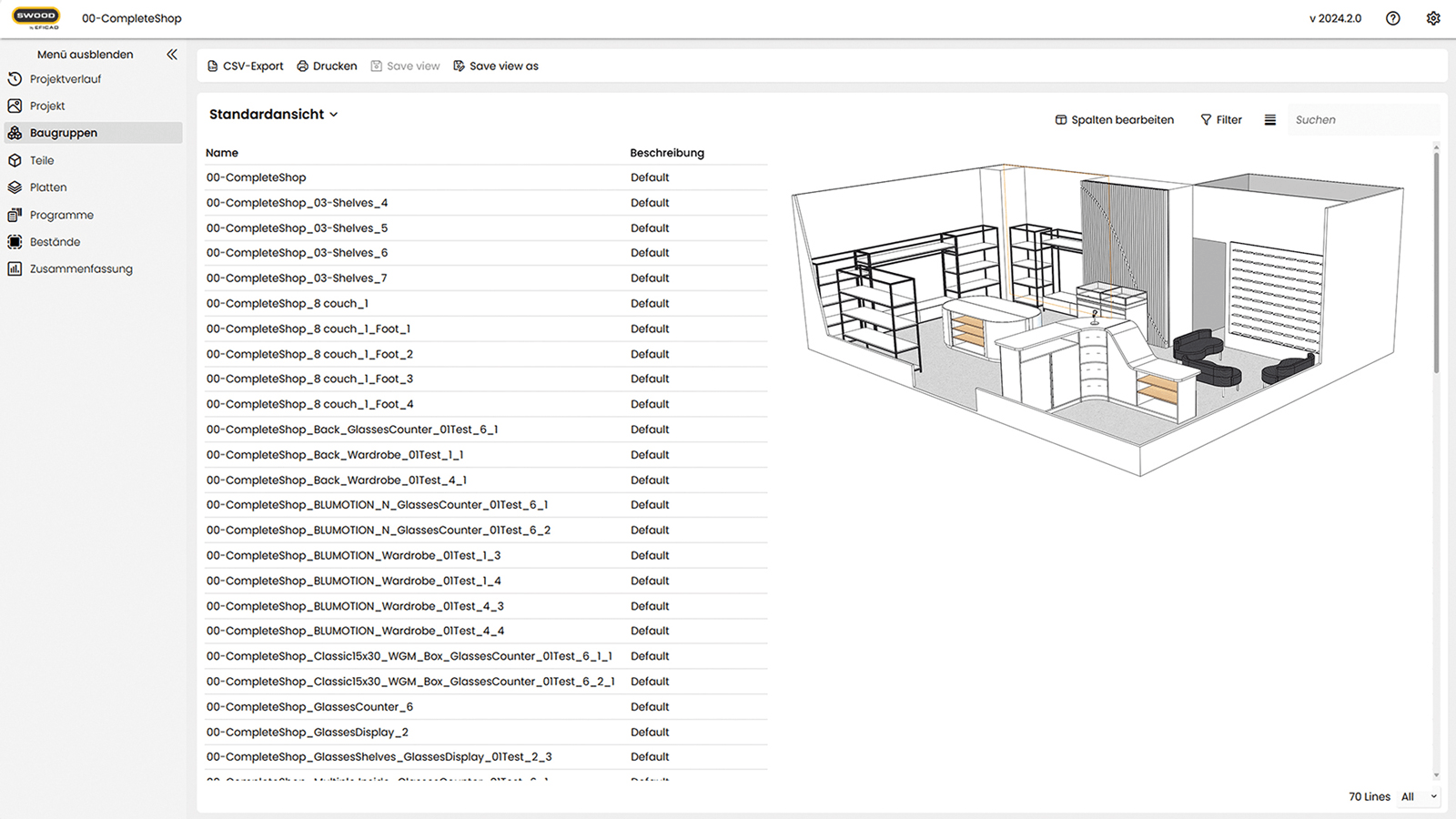Collapse the sidebar with double chevron icon
Screen dimensions: 1456x819
172,55
